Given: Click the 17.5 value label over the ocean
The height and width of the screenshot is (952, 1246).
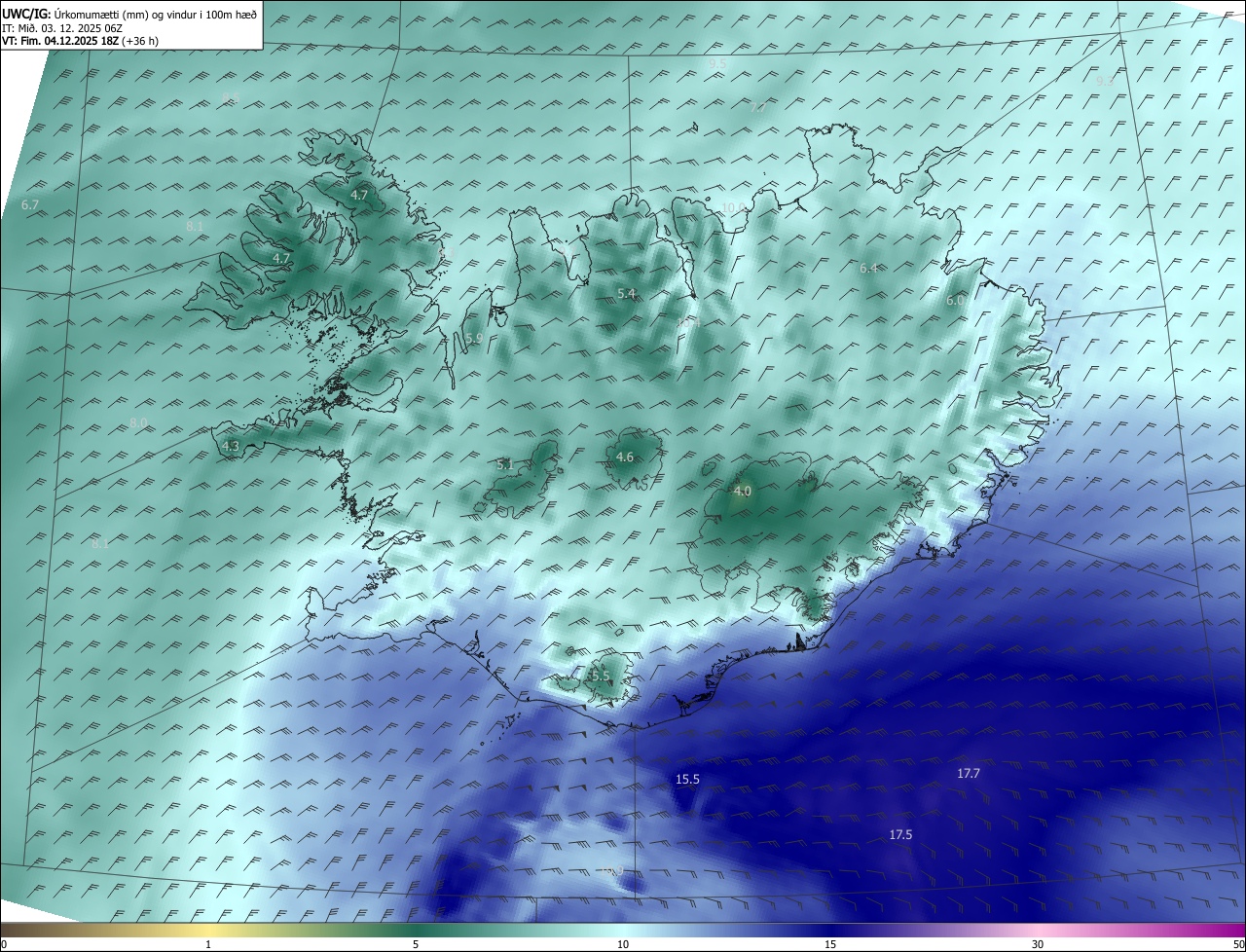Looking at the screenshot, I should tap(900, 834).
